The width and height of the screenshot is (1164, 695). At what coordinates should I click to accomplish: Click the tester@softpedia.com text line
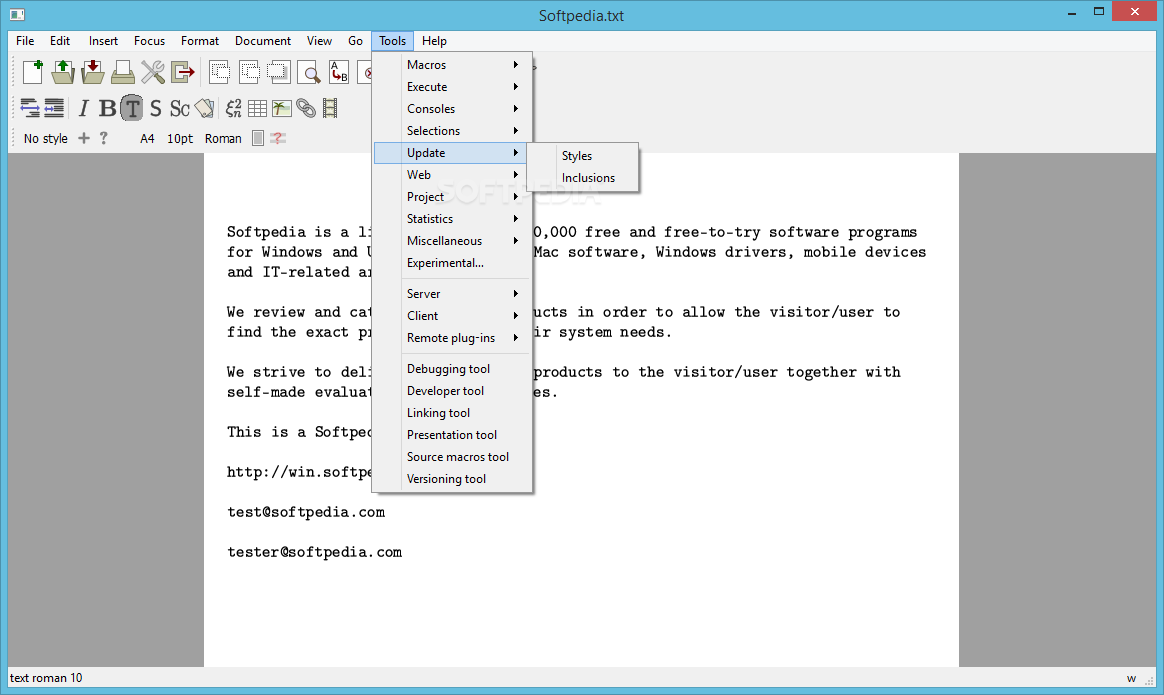tap(314, 552)
